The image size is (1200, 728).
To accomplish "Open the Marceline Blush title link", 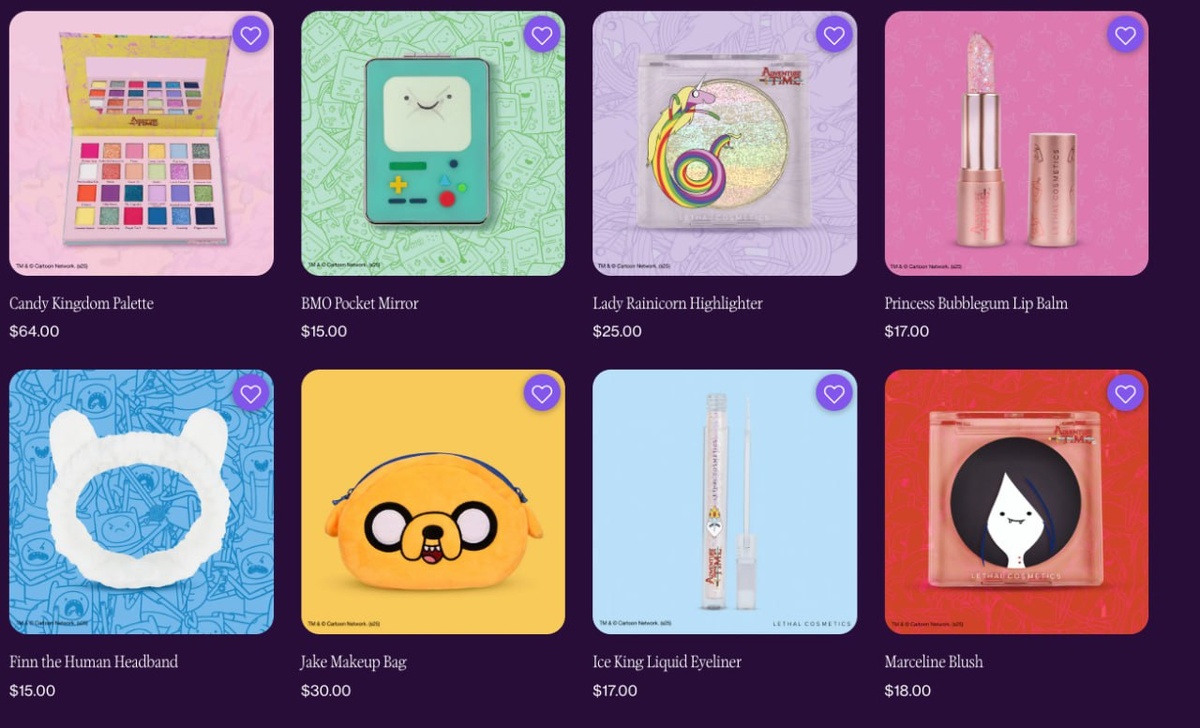I will [x=934, y=662].
